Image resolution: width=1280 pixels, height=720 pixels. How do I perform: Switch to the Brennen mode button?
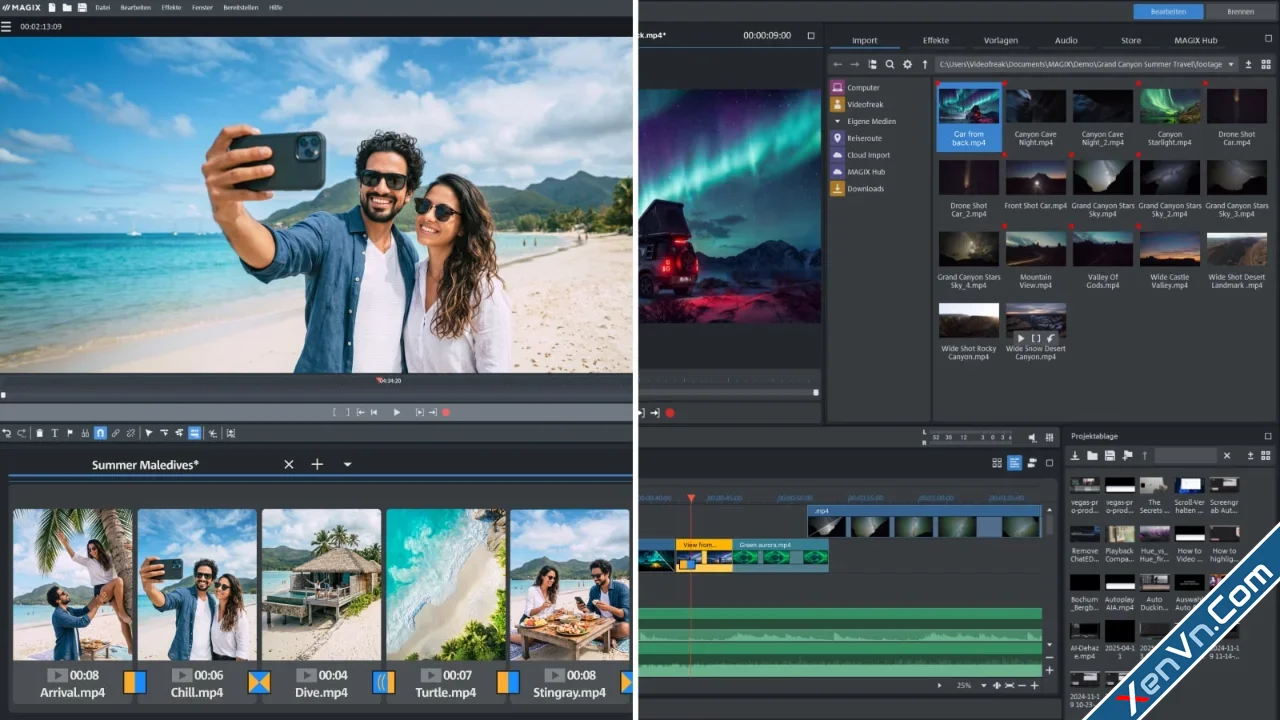1241,12
